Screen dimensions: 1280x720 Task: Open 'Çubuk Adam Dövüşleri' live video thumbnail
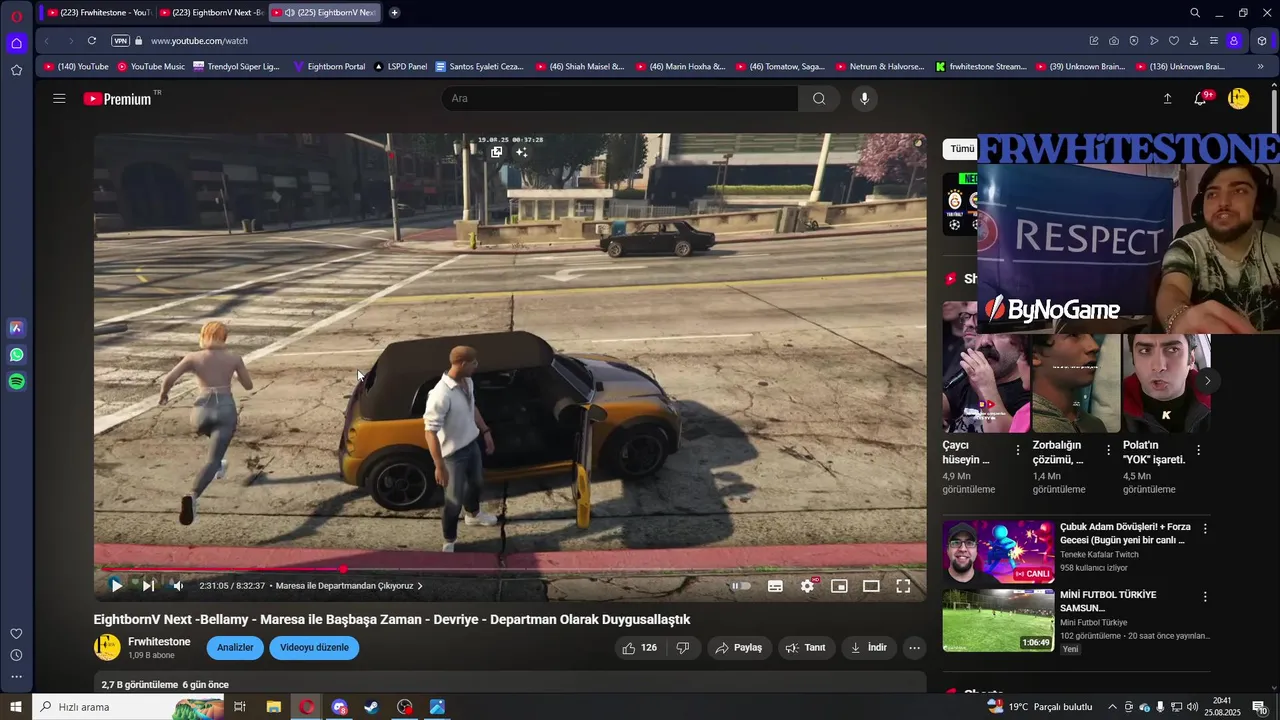[x=998, y=552]
